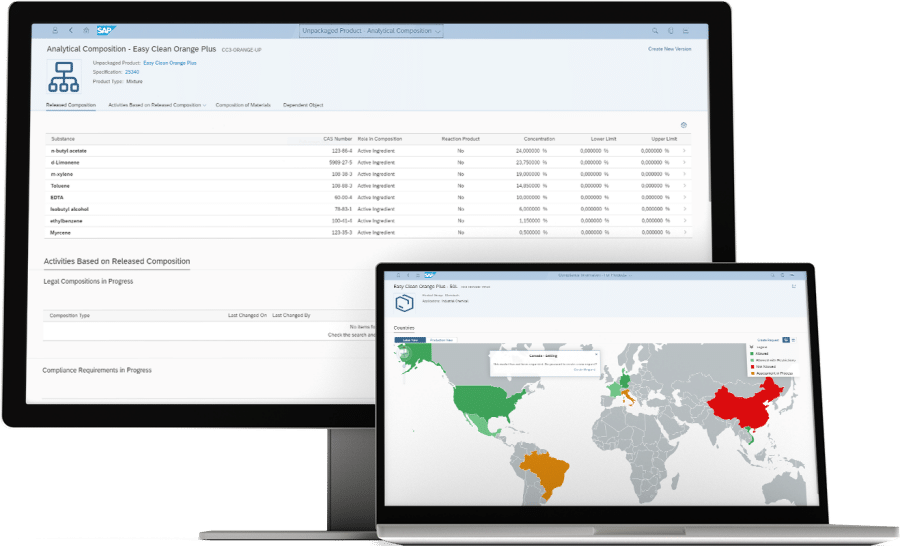
Task: Open notifications icon in monitor SAP header
Action: point(670,31)
